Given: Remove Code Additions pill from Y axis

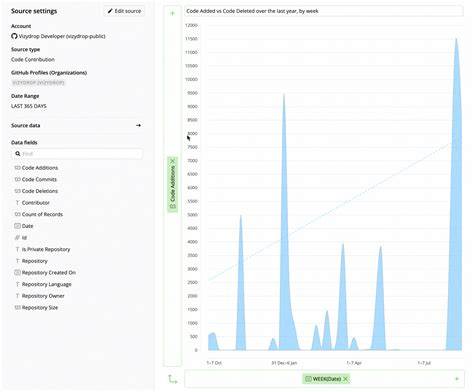Looking at the screenshot, I should click(173, 161).
